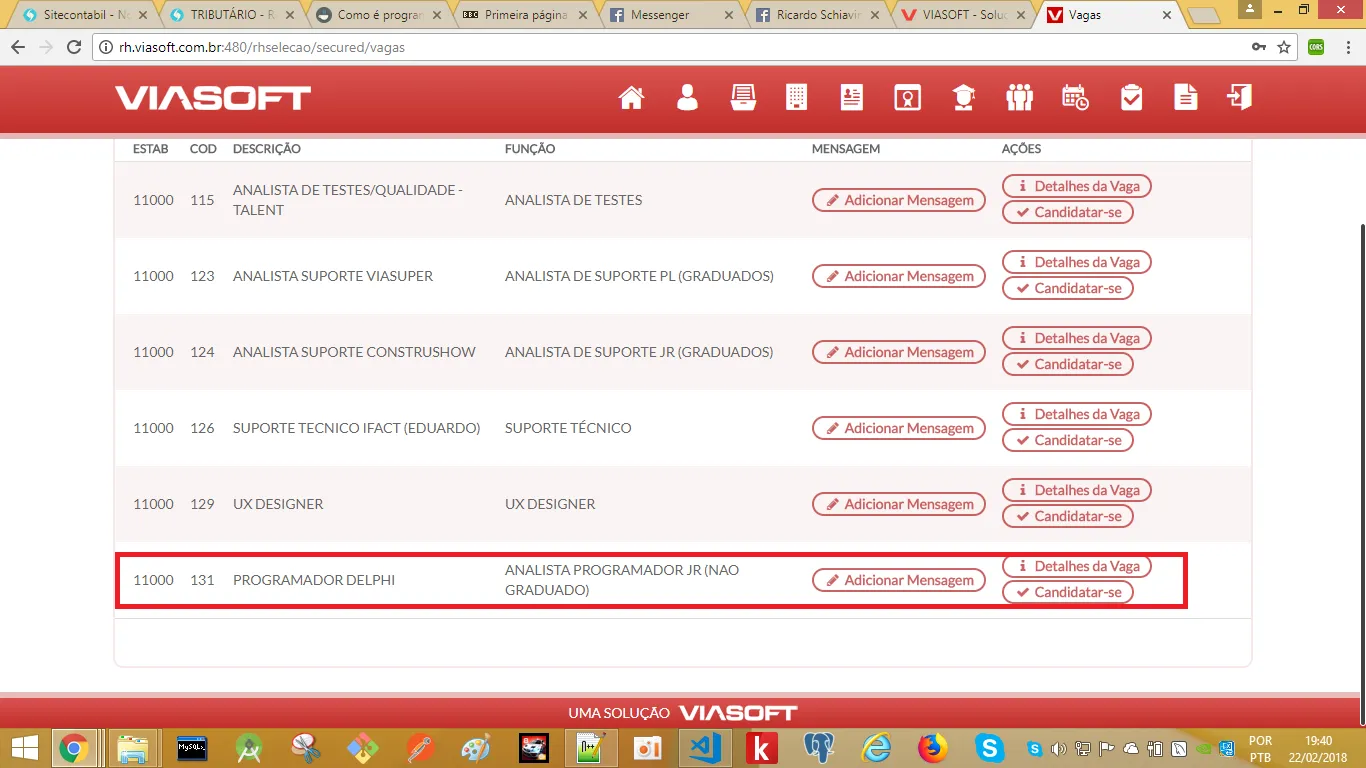The image size is (1366, 768).
Task: Open Visual Studio Code from taskbar
Action: [x=705, y=747]
